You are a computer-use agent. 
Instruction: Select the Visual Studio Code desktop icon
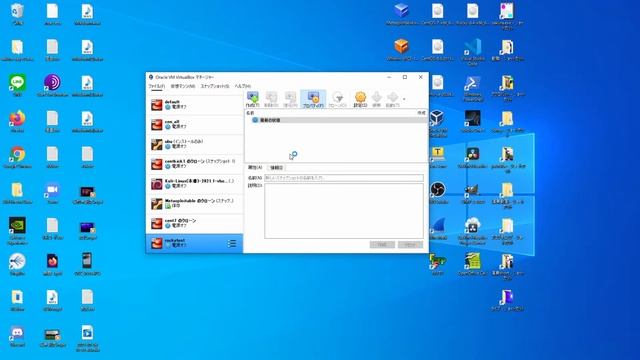[x=472, y=52]
